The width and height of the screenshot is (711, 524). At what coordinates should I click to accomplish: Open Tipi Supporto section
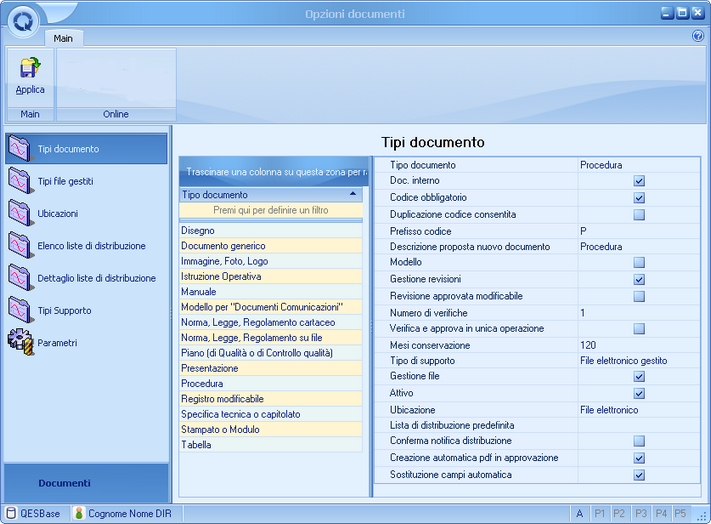click(86, 310)
